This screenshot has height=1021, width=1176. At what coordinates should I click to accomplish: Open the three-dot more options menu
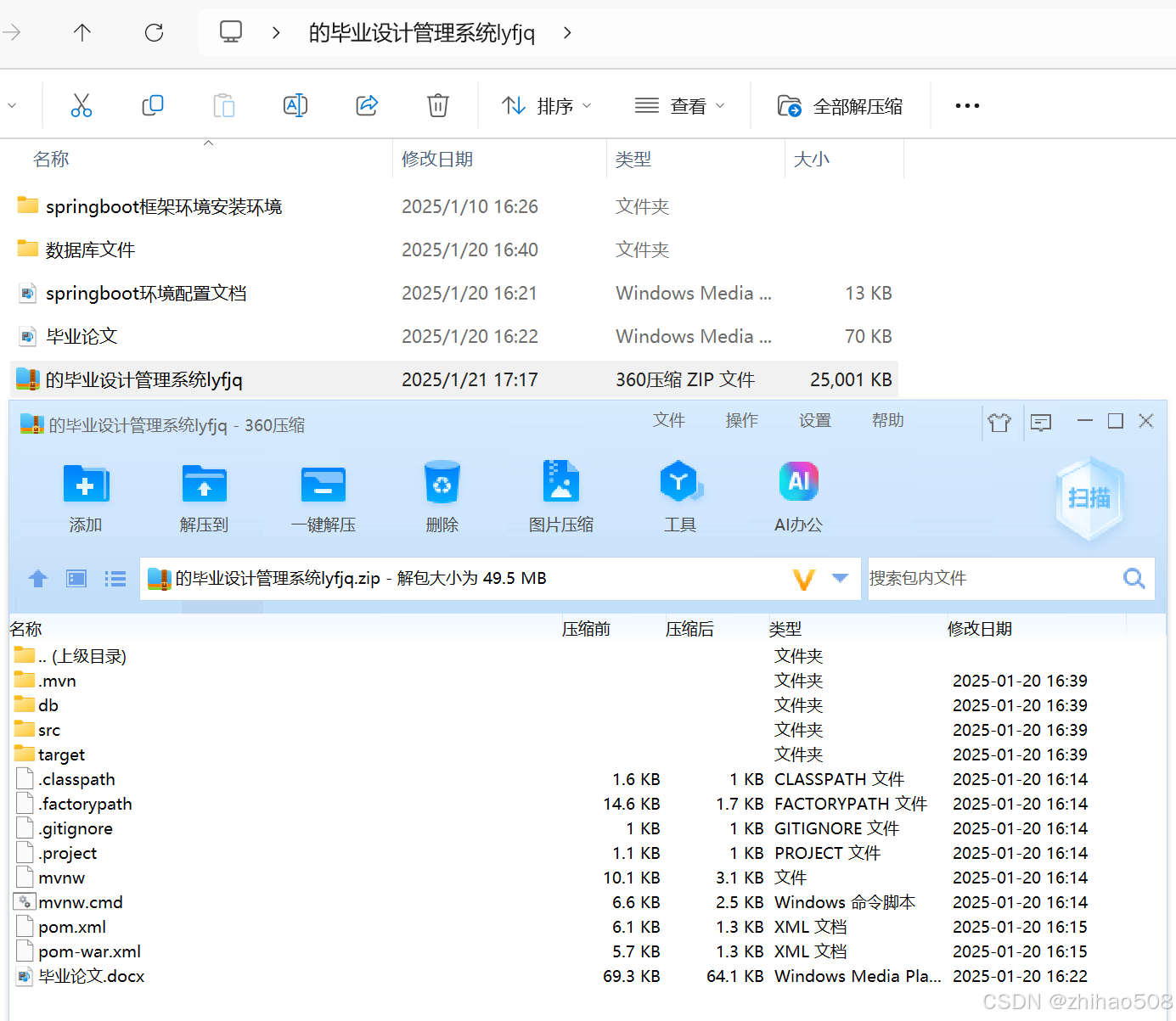pos(967,106)
